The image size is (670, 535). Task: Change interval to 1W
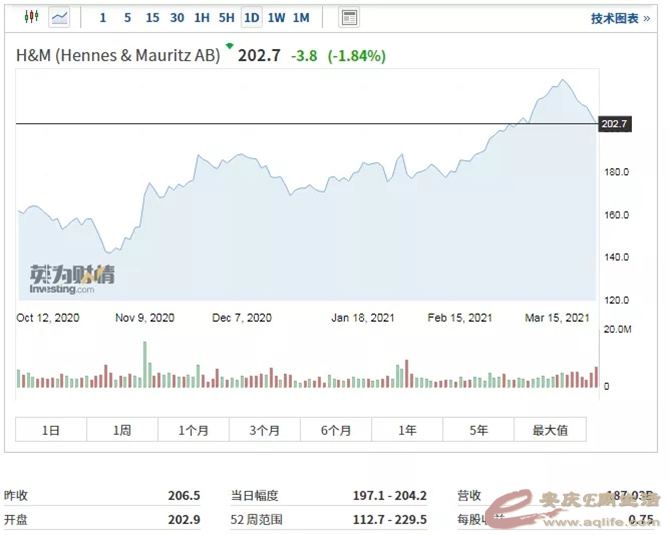coord(276,17)
